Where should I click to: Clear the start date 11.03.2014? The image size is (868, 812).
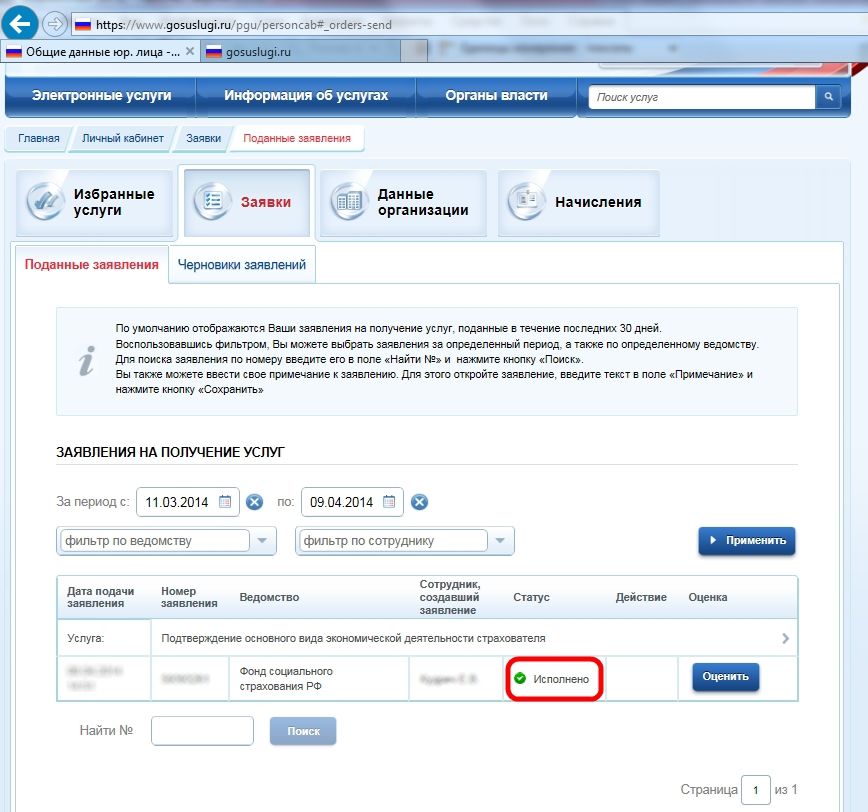click(x=255, y=502)
